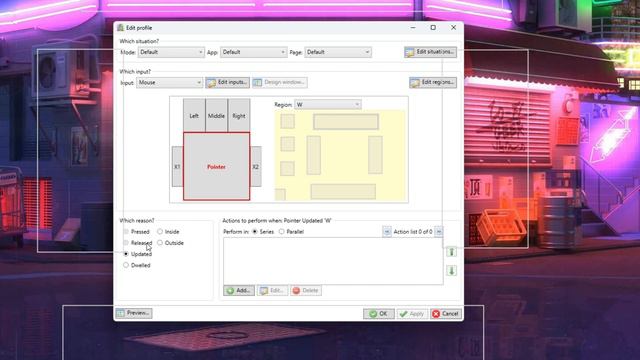Click the top-left small square region

coord(287,122)
